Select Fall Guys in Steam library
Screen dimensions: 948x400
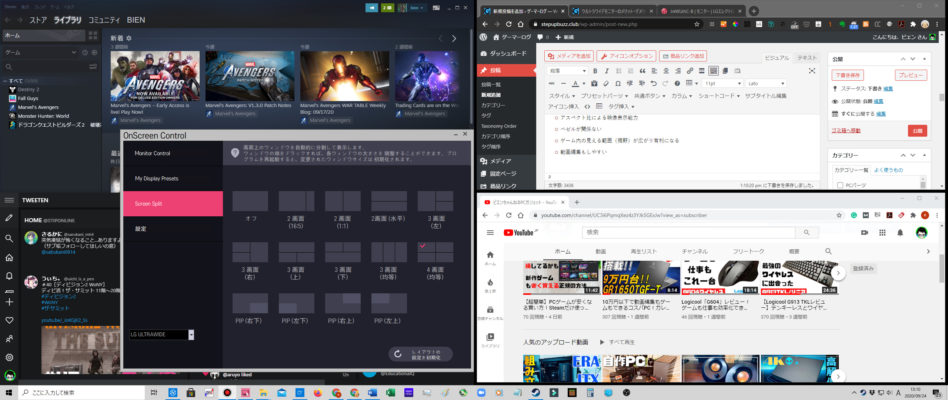pyautogui.click(x=28, y=98)
